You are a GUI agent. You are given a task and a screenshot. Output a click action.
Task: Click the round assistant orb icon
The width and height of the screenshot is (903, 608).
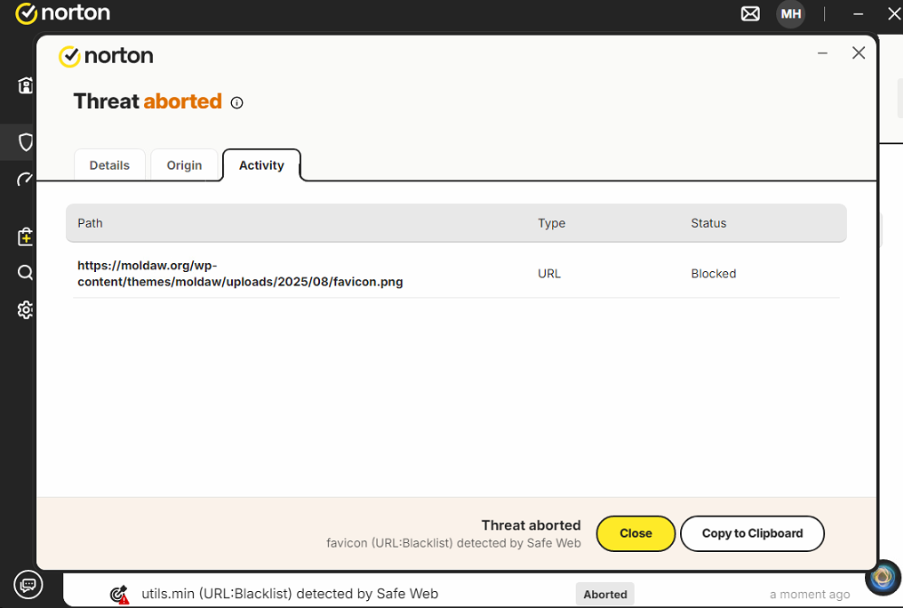click(882, 577)
